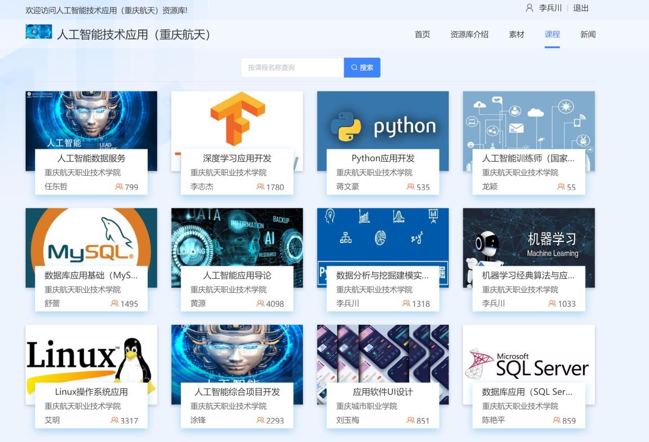Click teacher name 黄源

tap(198, 303)
